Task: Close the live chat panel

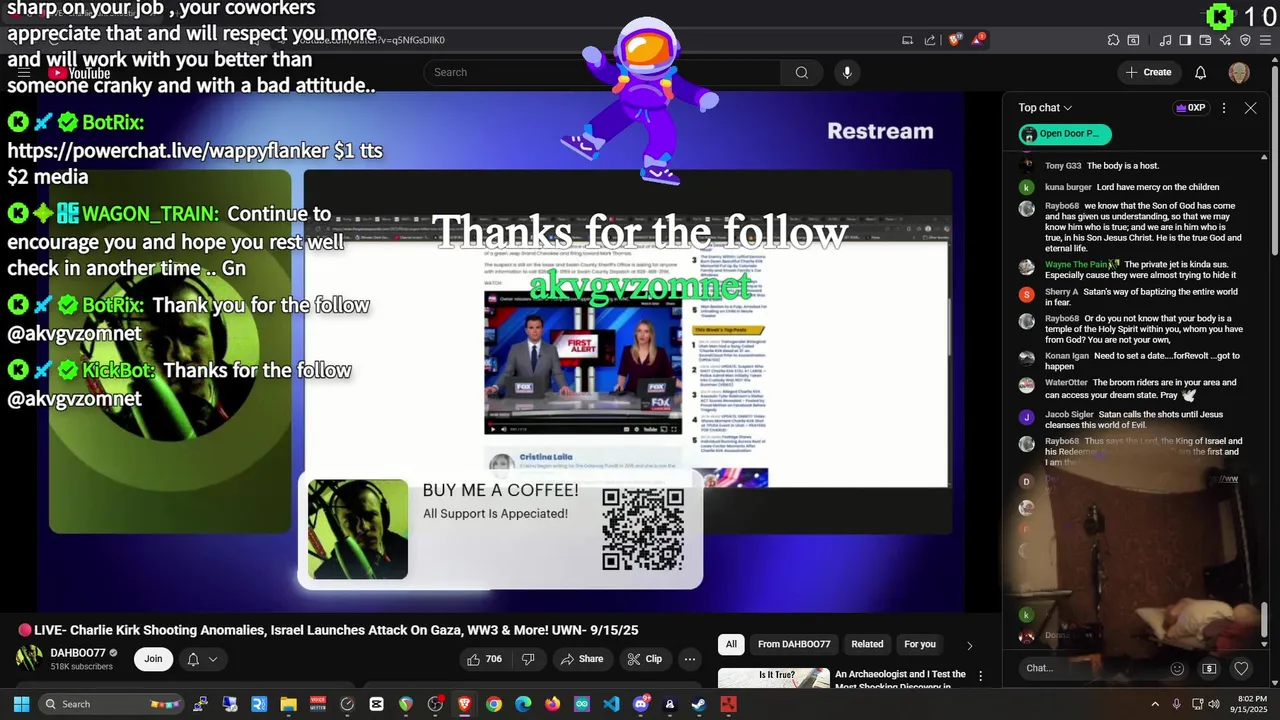Action: pyautogui.click(x=1250, y=108)
